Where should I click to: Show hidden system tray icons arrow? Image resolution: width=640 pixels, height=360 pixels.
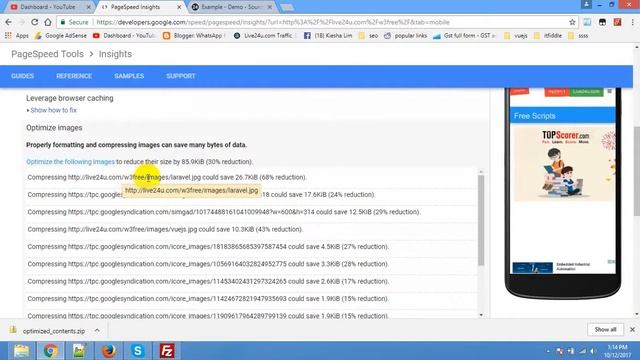(x=548, y=351)
